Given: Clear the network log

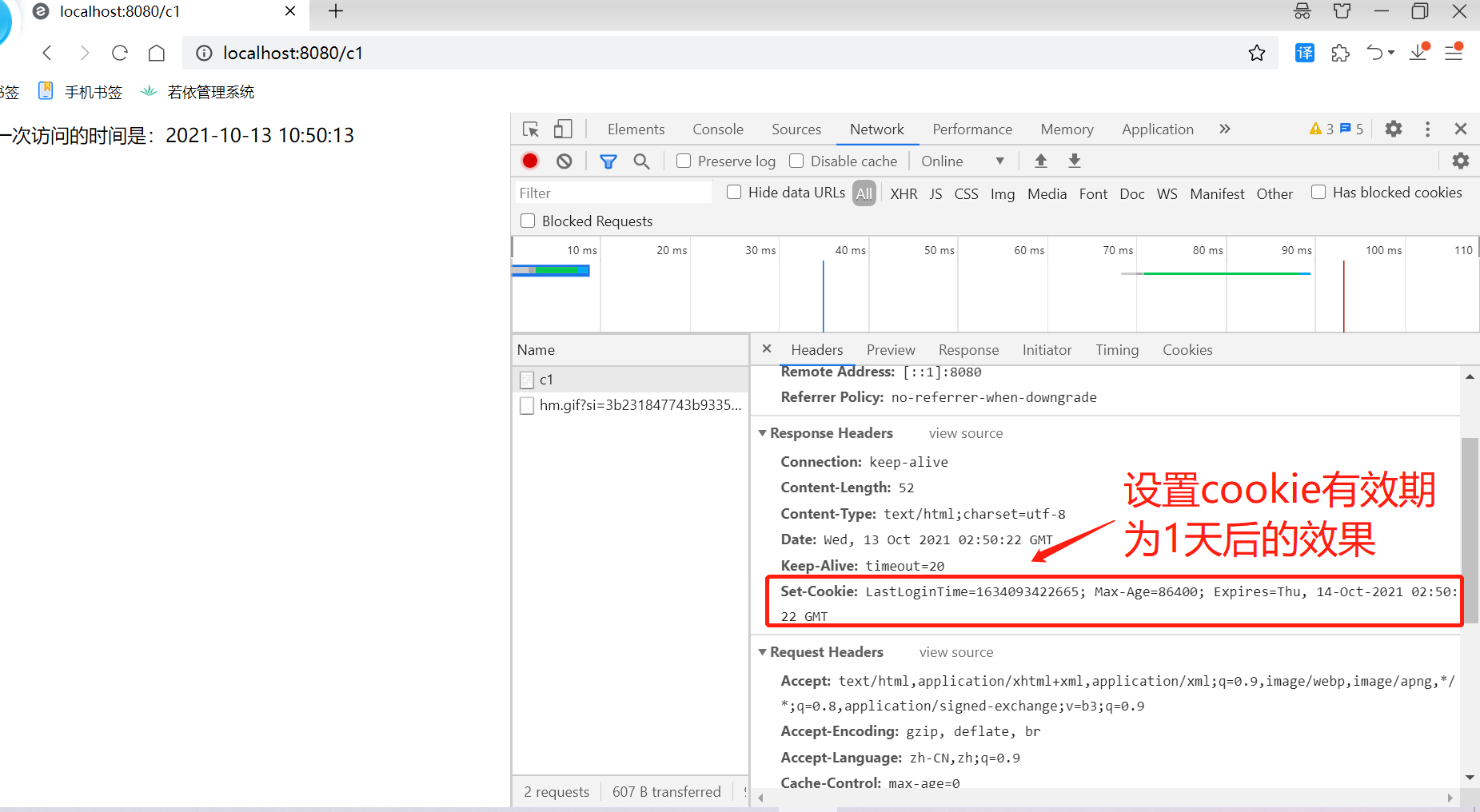Looking at the screenshot, I should click(564, 161).
